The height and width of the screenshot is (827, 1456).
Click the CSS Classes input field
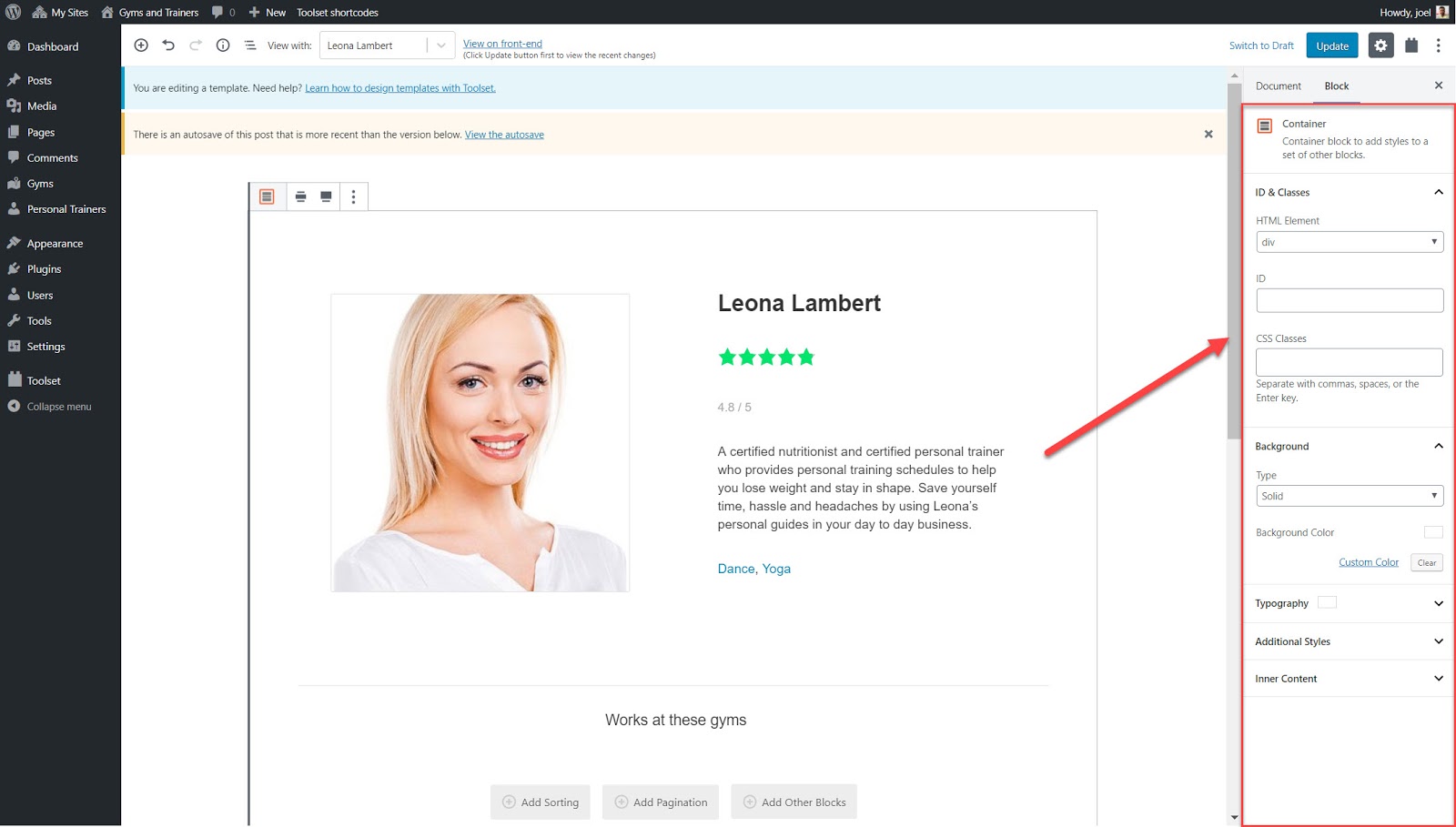[x=1349, y=362]
